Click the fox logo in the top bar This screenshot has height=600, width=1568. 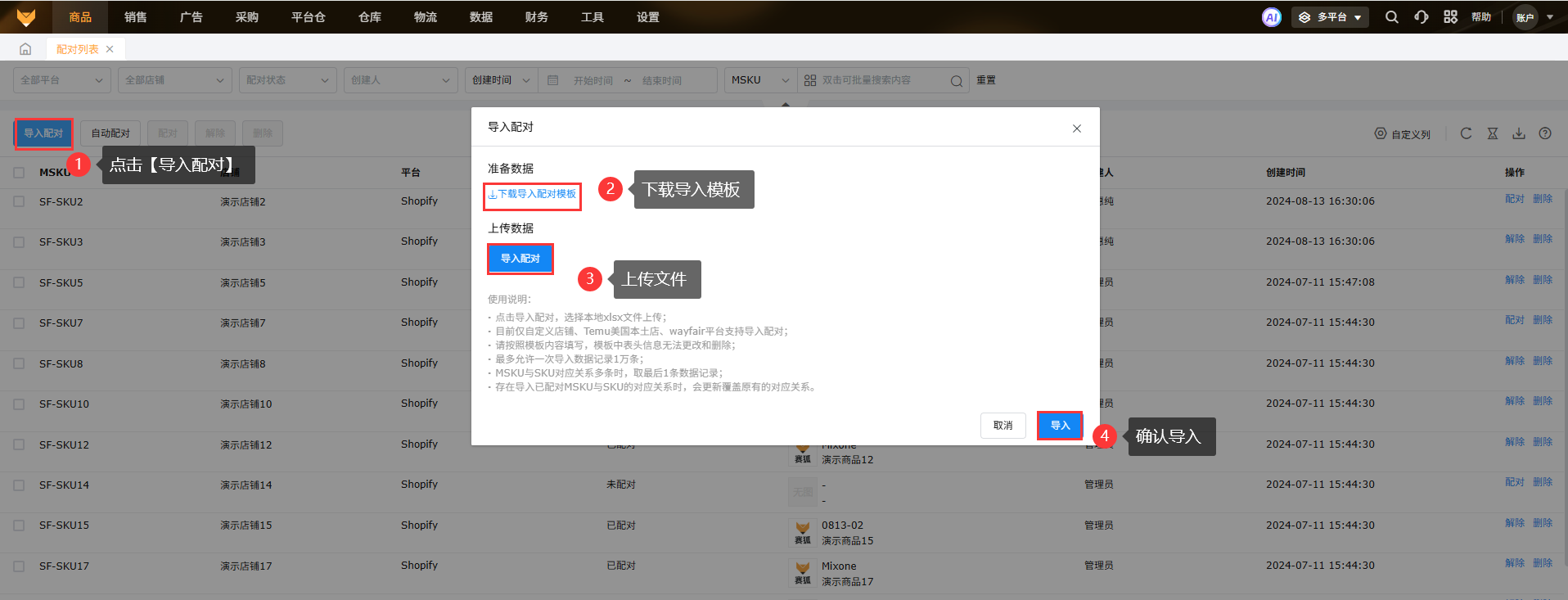click(26, 16)
